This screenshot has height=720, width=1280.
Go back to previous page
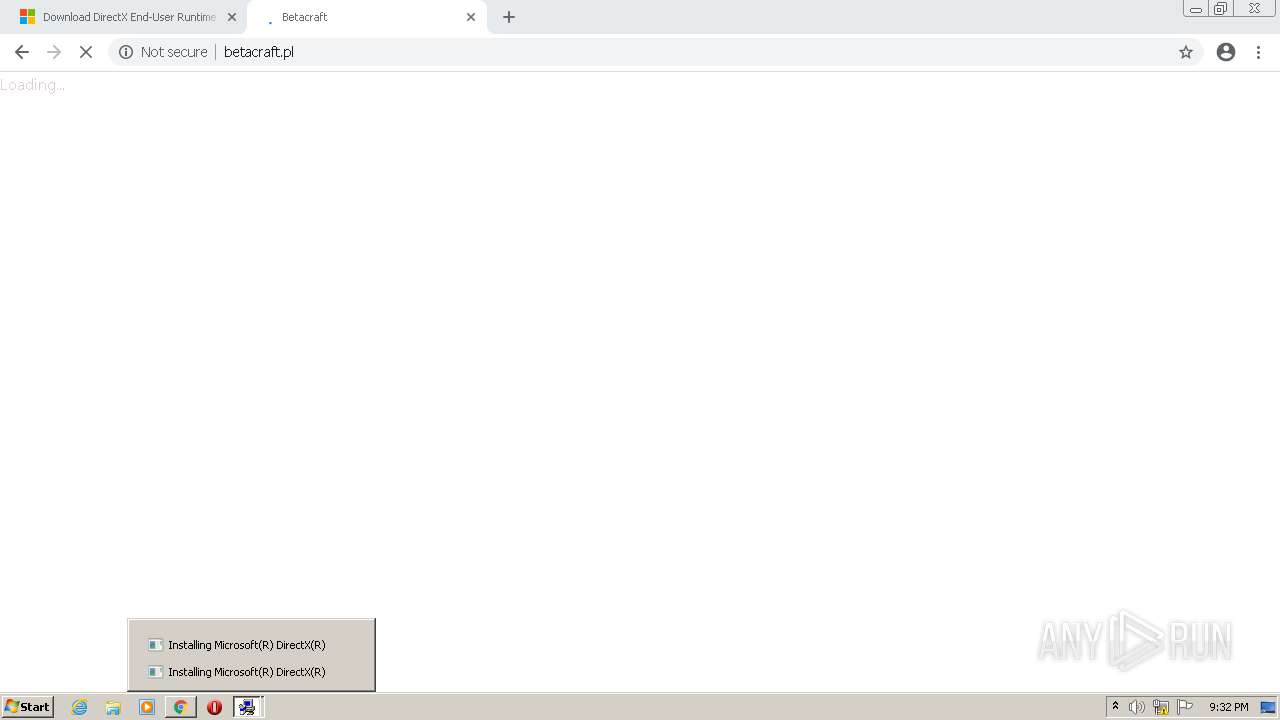pyautogui.click(x=22, y=52)
